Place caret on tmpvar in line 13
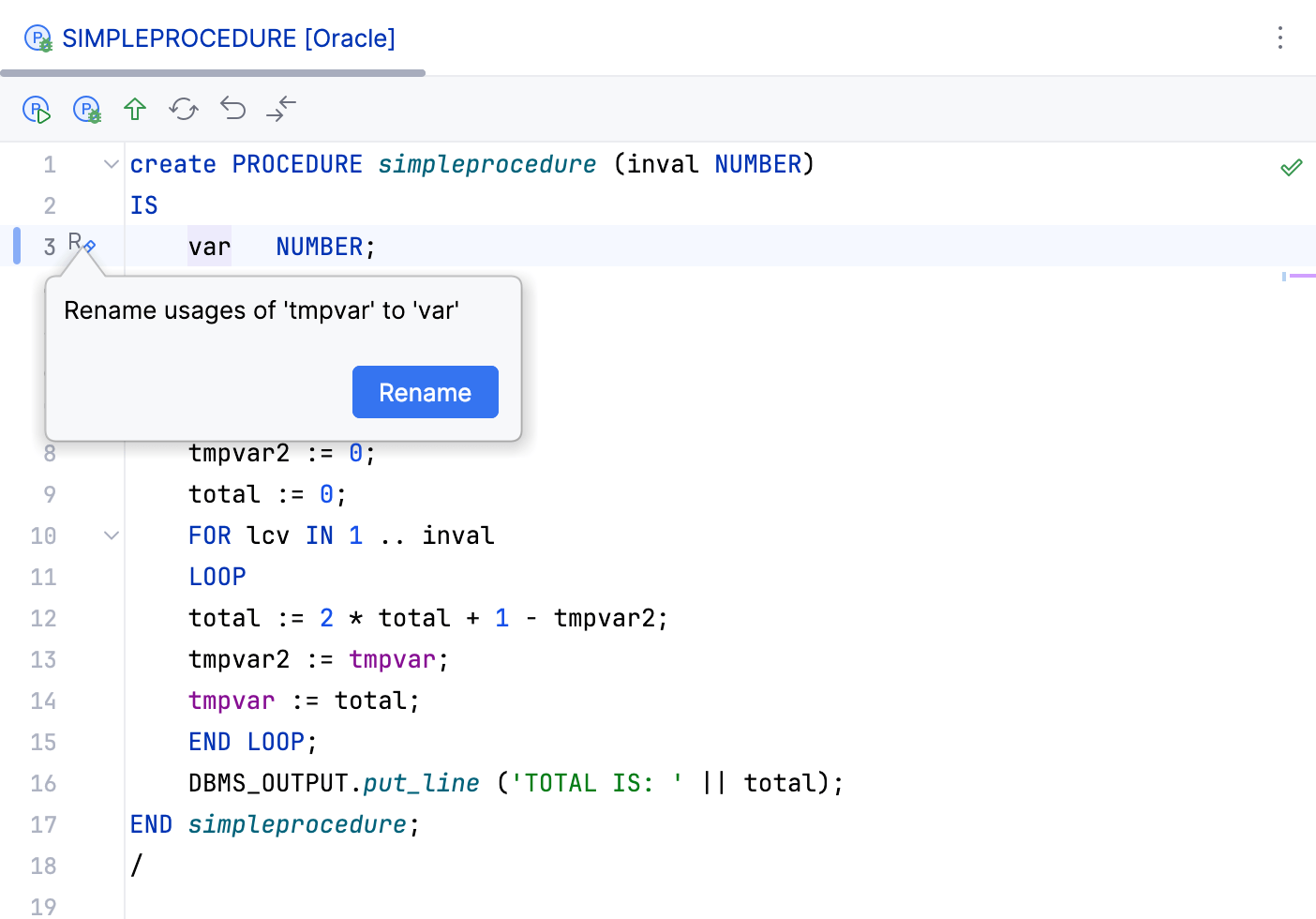The image size is (1316, 919). pos(392,659)
